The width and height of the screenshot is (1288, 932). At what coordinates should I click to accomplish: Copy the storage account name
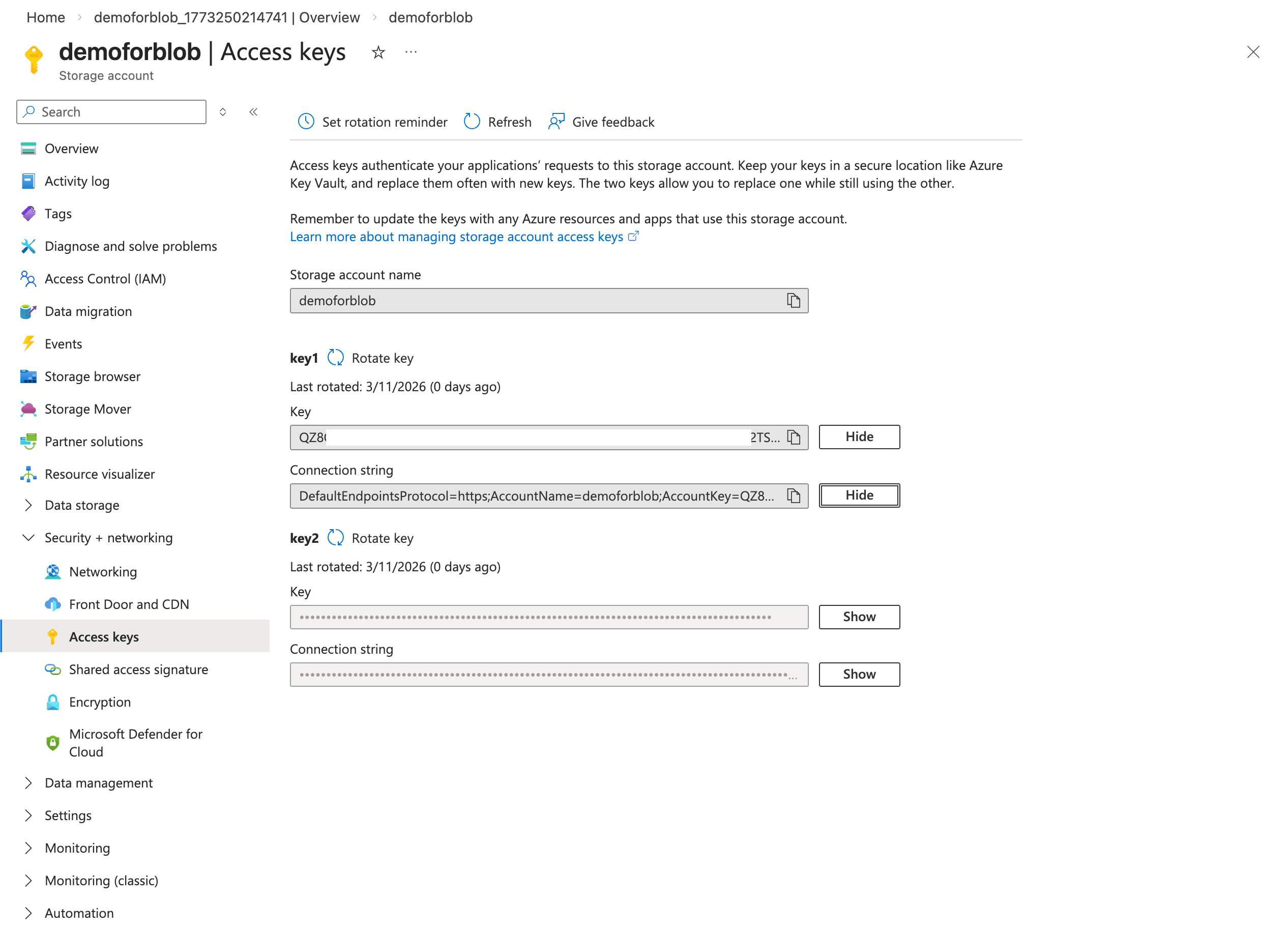pos(794,301)
